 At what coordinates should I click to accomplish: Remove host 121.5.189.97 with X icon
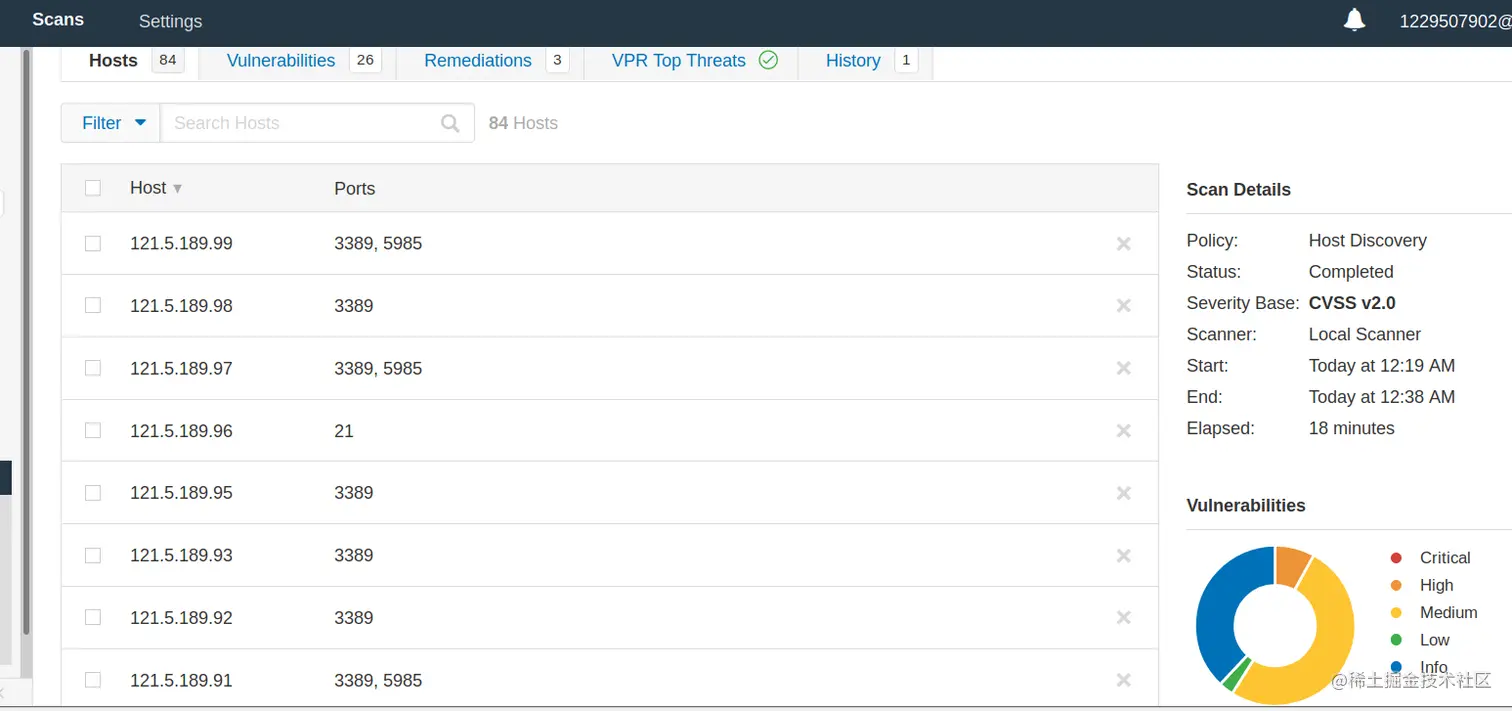tap(1123, 369)
